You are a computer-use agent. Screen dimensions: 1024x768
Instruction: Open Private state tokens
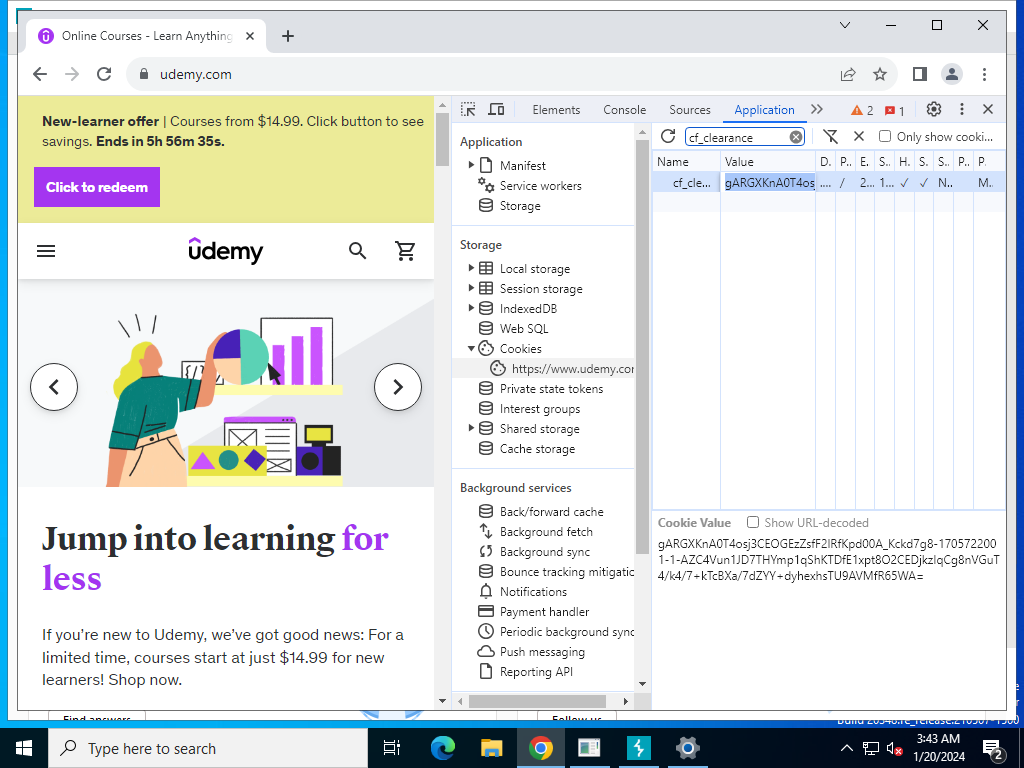pos(551,389)
